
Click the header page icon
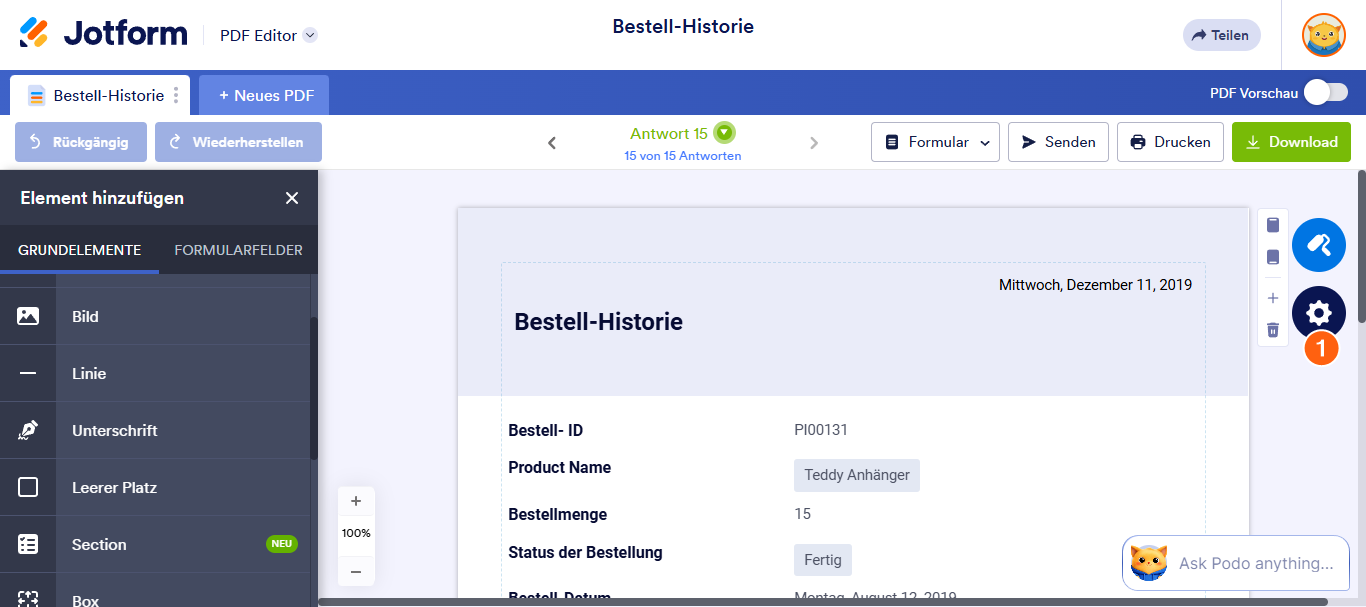[1273, 225]
